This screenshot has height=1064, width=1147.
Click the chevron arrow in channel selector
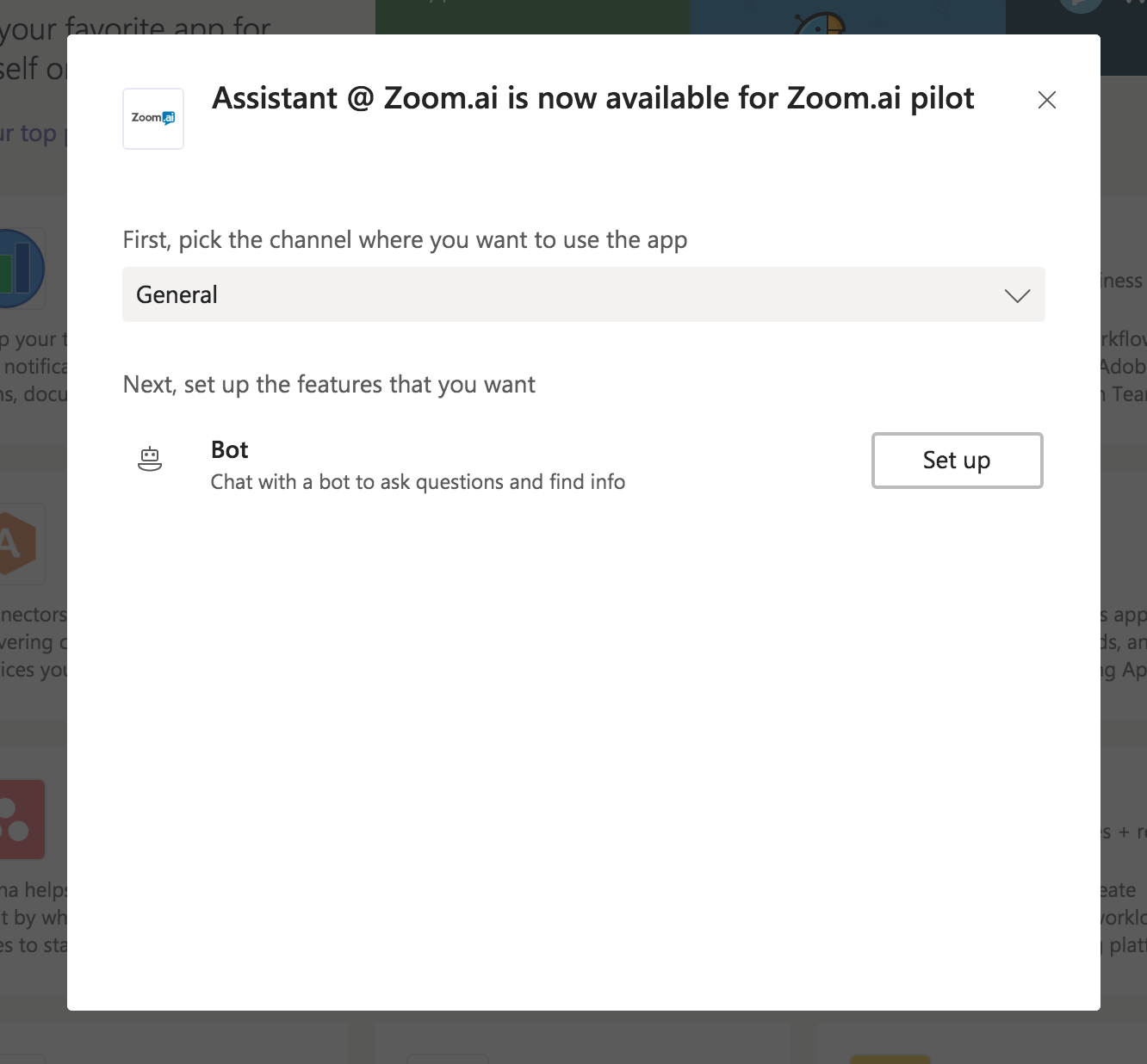[1017, 295]
